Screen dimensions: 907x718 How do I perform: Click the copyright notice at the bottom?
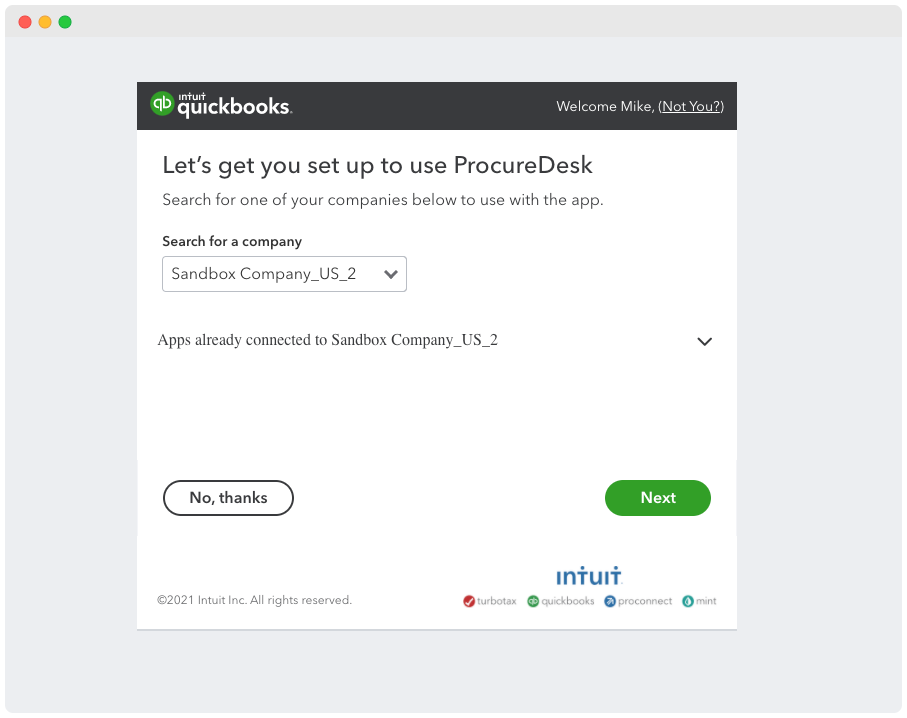pos(253,600)
